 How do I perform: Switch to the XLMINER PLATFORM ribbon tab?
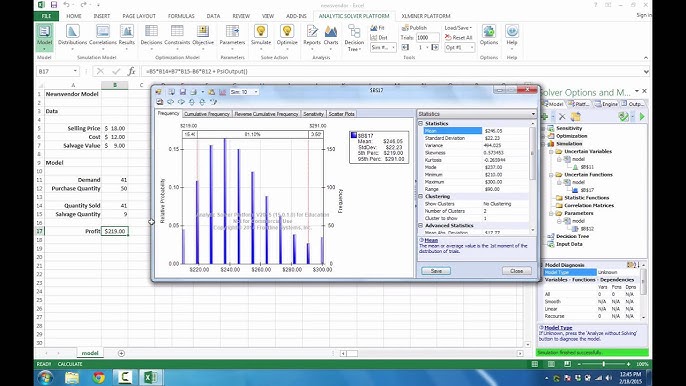tap(425, 16)
